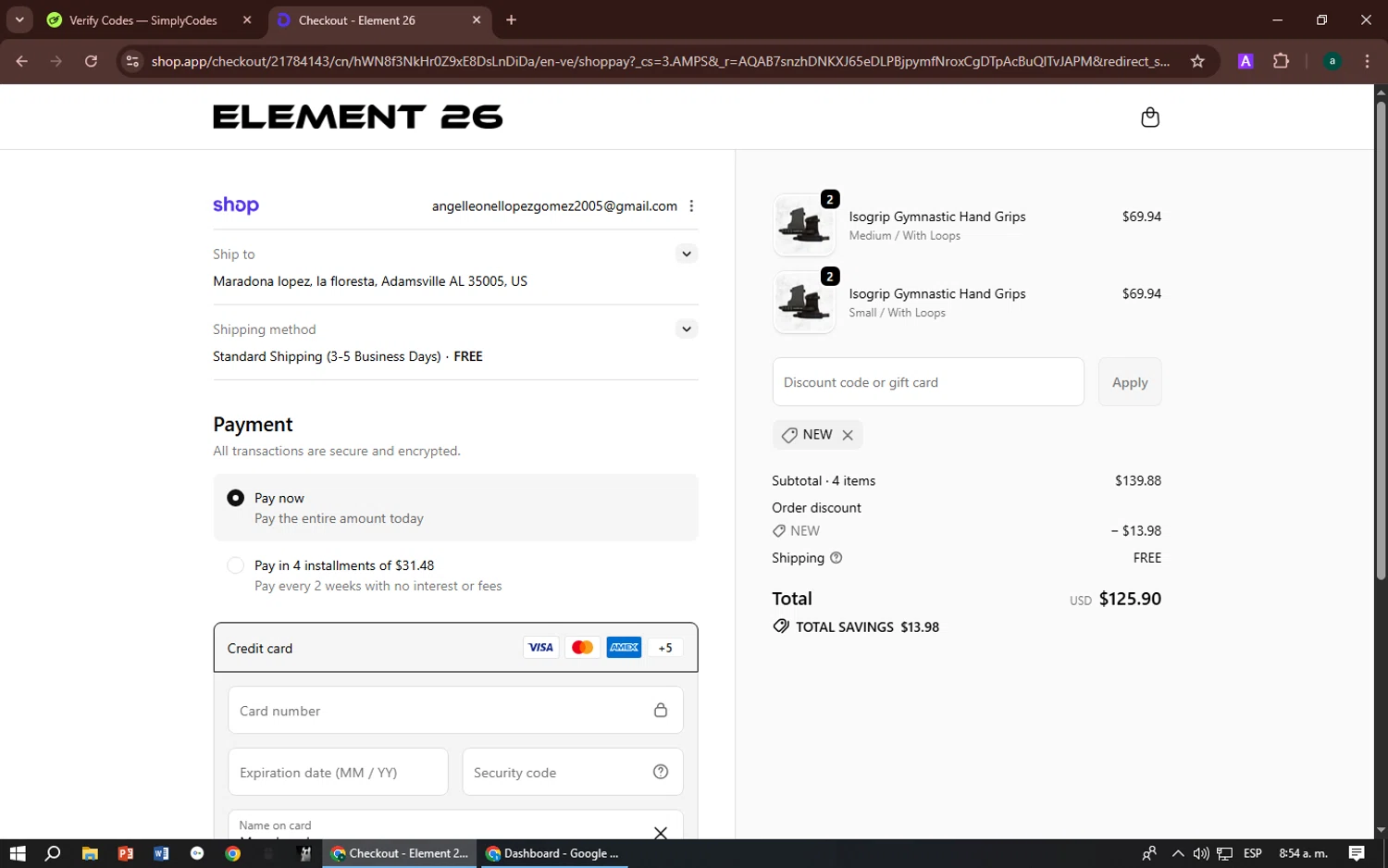Open the notification center icon
Image resolution: width=1388 pixels, height=868 pixels.
click(x=1357, y=853)
